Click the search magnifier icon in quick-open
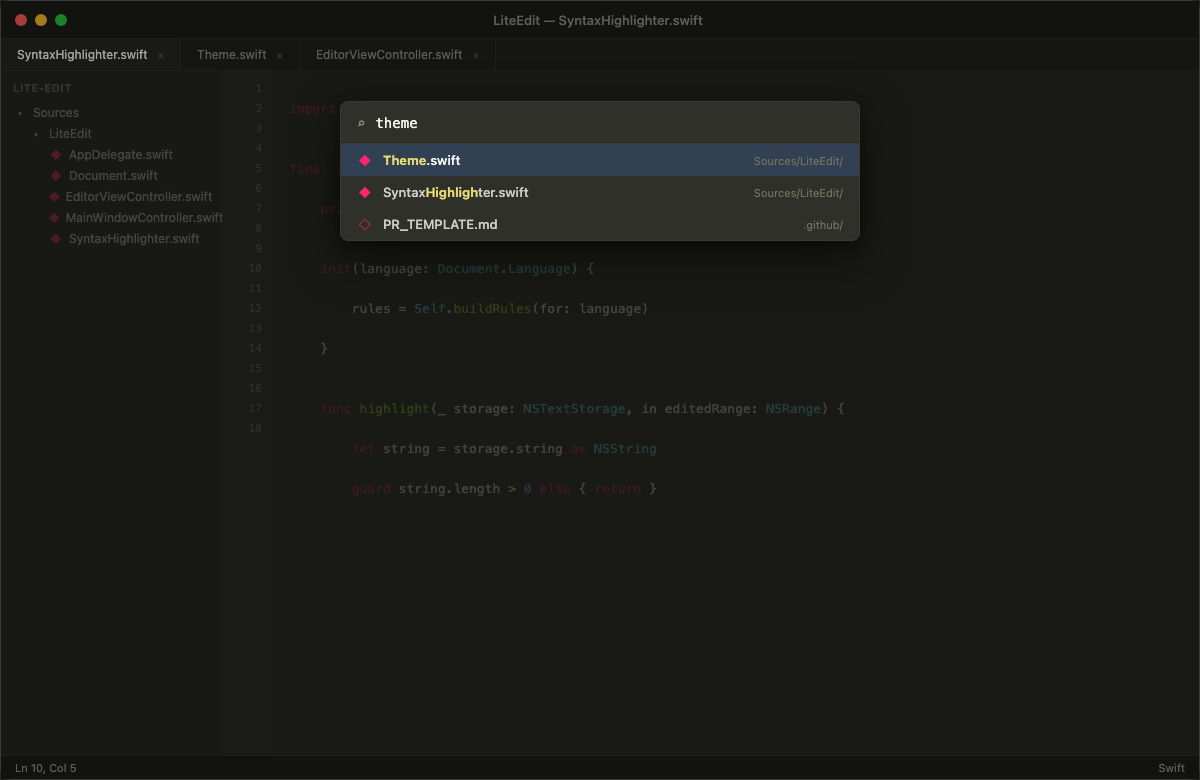Screen dimensions: 1200x780 pos(361,123)
